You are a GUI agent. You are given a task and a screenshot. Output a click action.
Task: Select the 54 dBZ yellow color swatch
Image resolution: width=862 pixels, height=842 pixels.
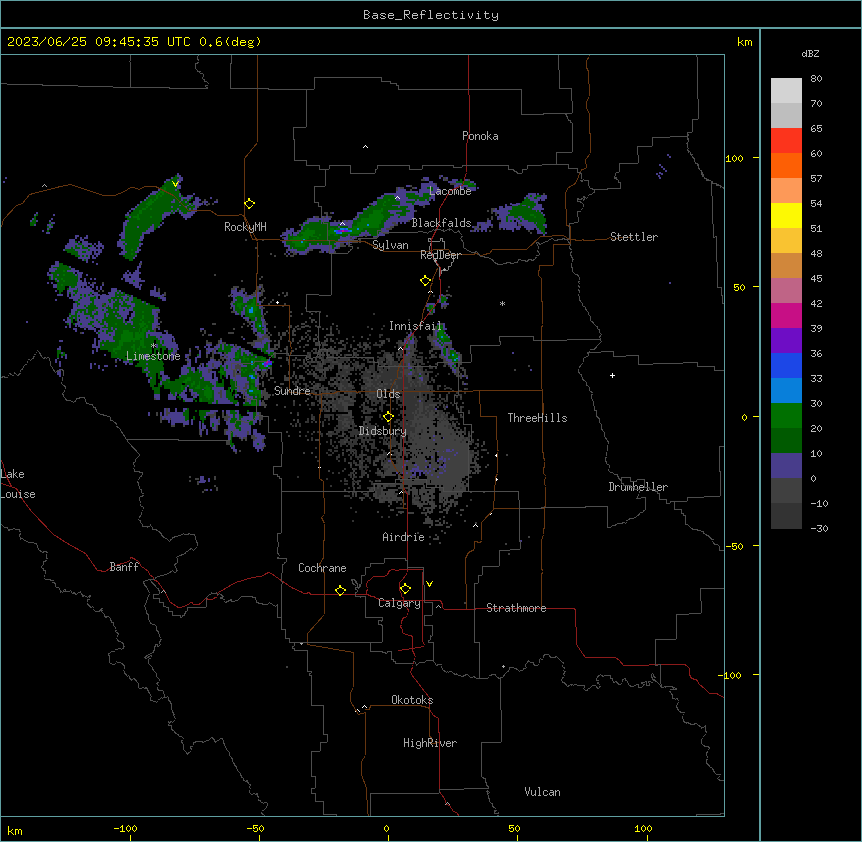pos(786,215)
